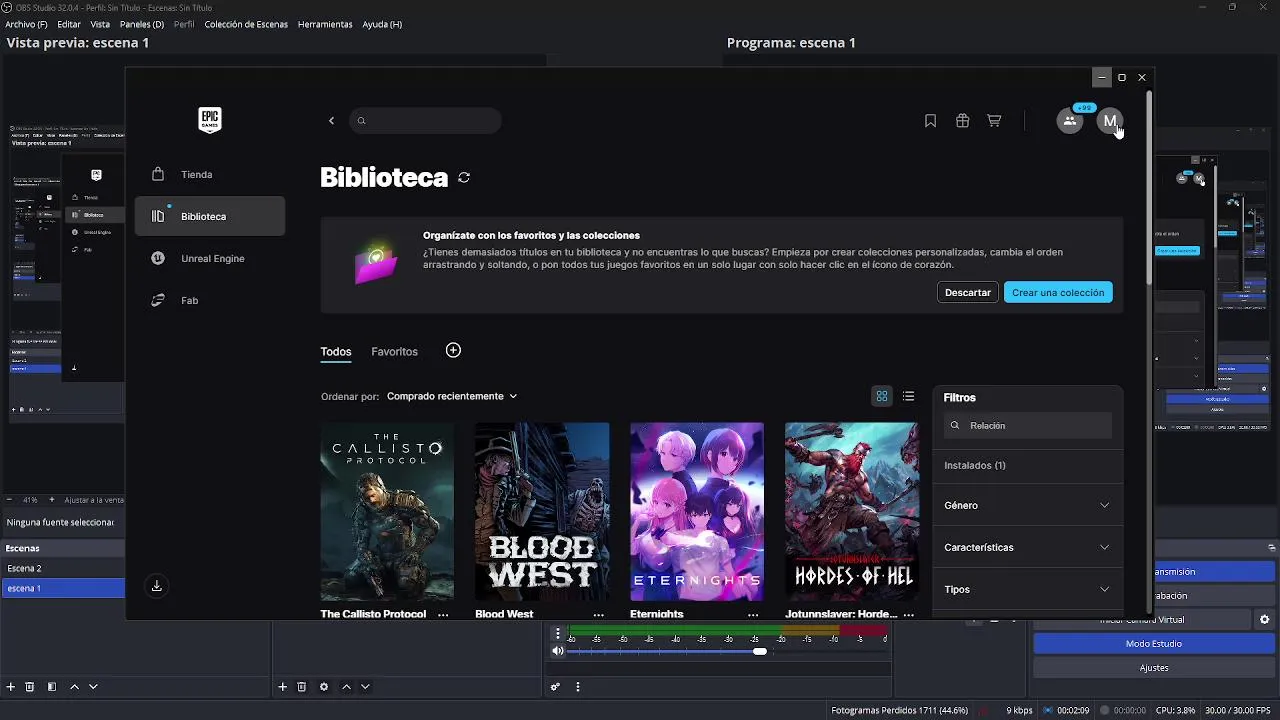This screenshot has height=720, width=1280.
Task: Open Editar menu in OBS
Action: pyautogui.click(x=69, y=24)
